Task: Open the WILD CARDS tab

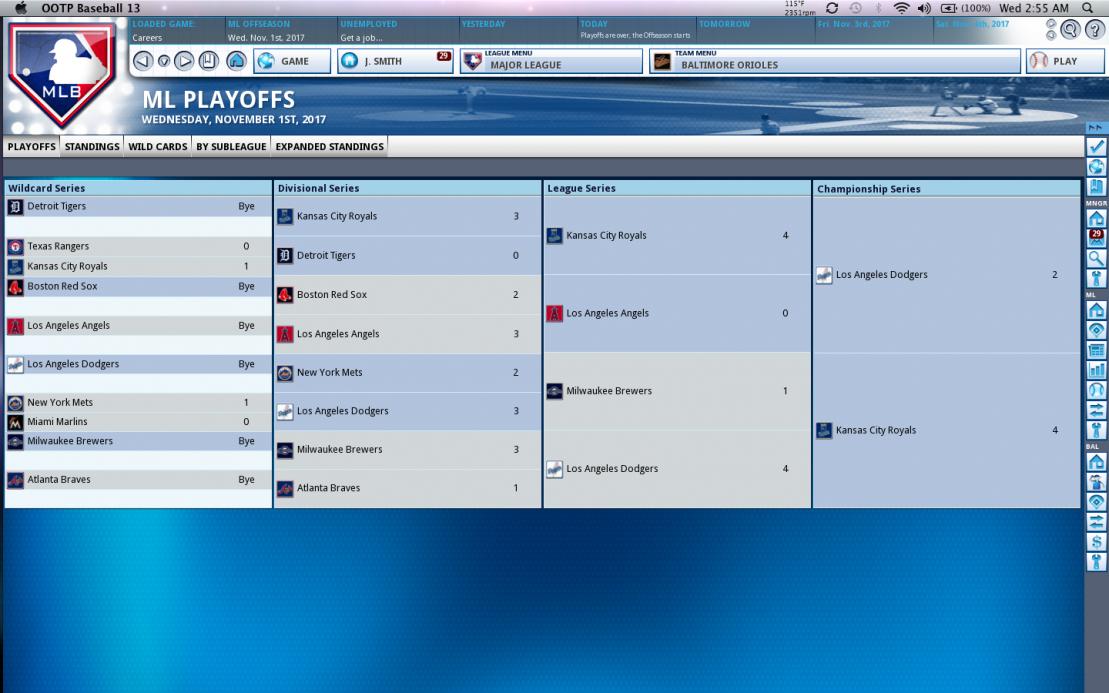Action: pos(158,146)
